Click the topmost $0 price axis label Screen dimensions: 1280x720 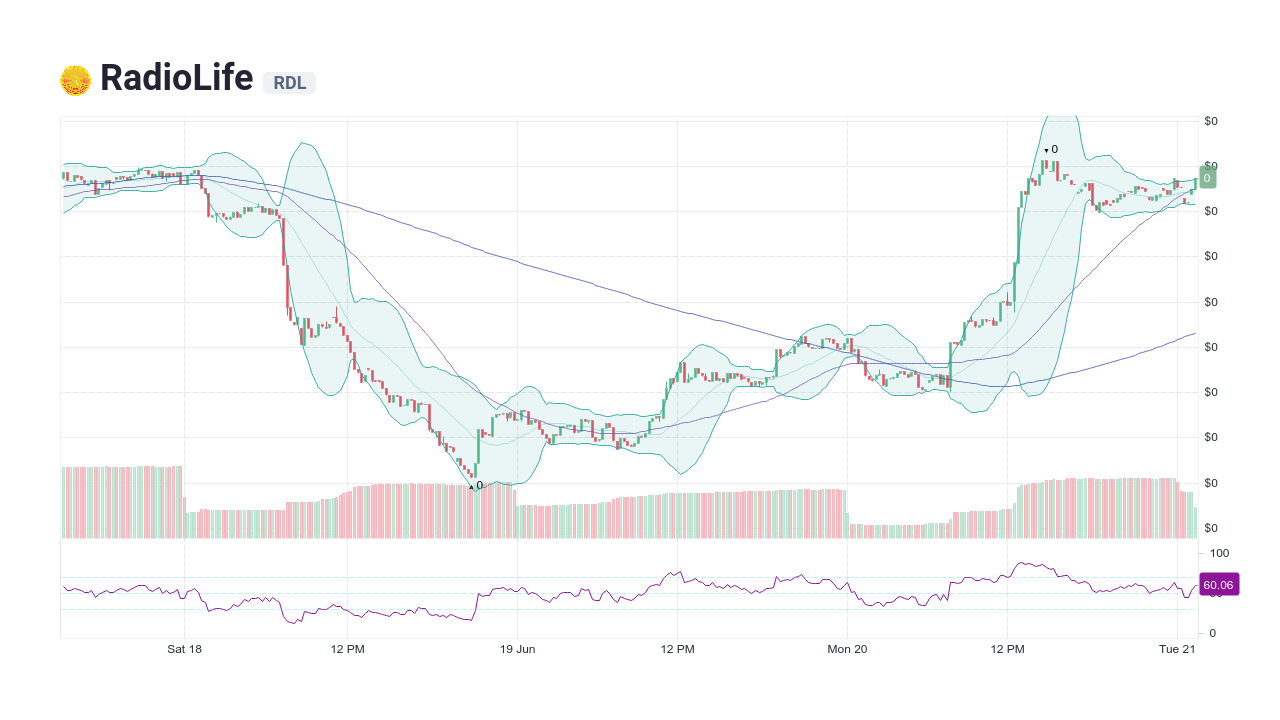(x=1211, y=120)
